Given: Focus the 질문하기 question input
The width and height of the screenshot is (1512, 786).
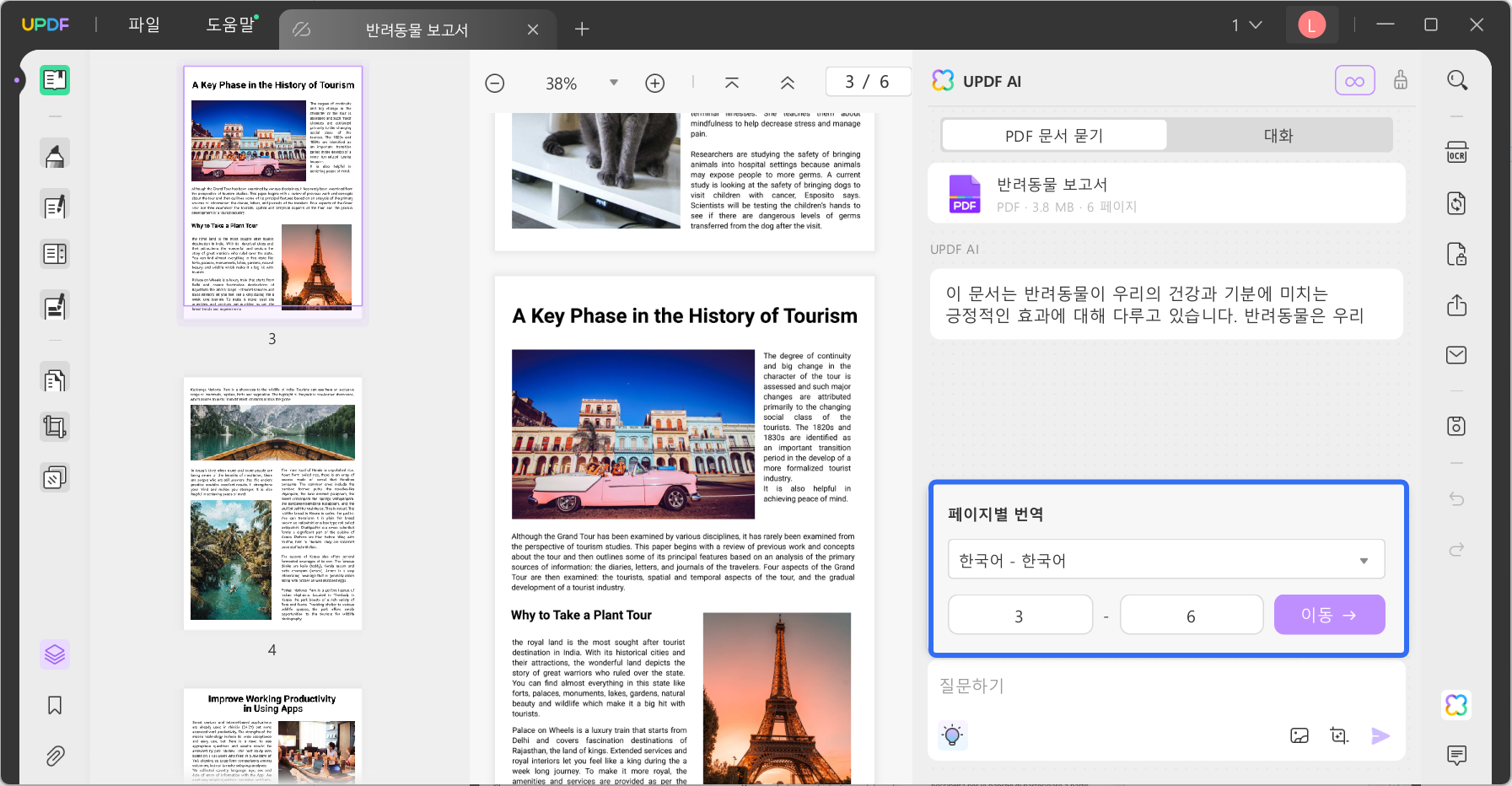Looking at the screenshot, I should coord(1165,686).
